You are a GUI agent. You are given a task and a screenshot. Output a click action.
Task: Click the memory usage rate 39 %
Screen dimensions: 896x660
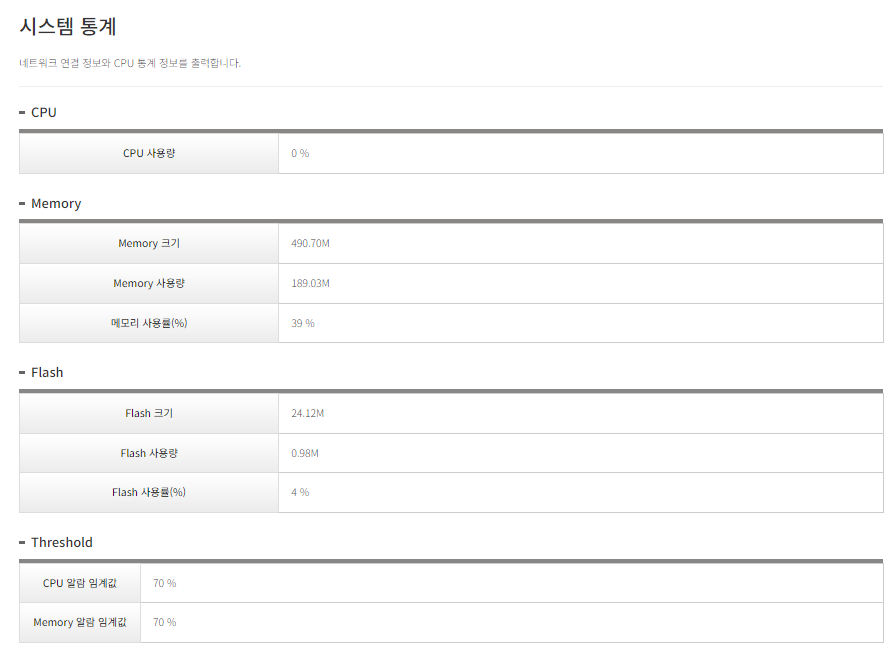[x=303, y=323]
